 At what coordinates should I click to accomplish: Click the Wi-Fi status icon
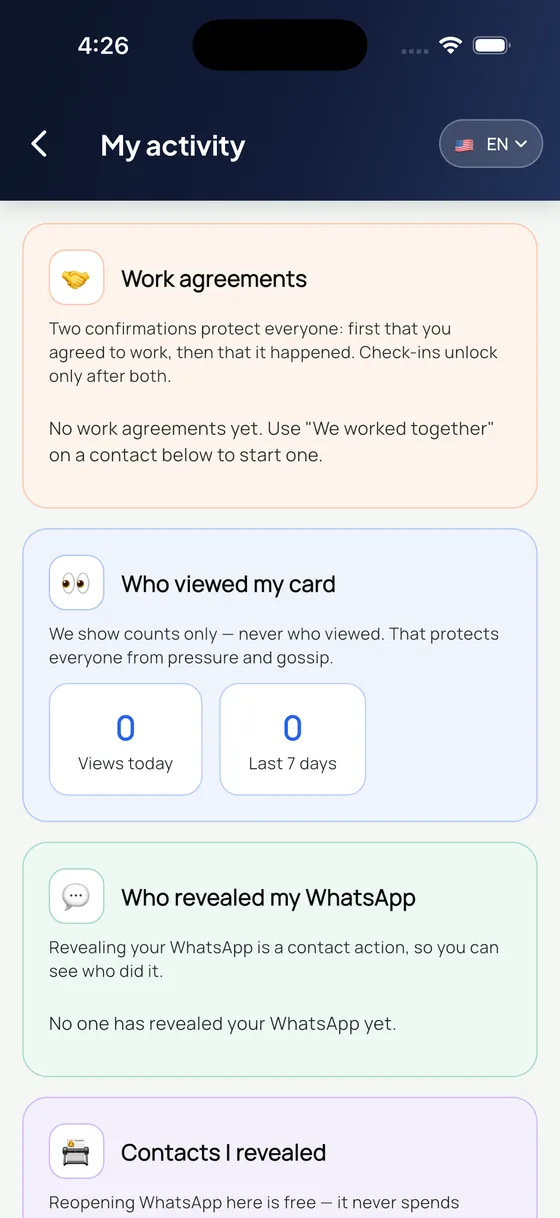[x=451, y=46]
